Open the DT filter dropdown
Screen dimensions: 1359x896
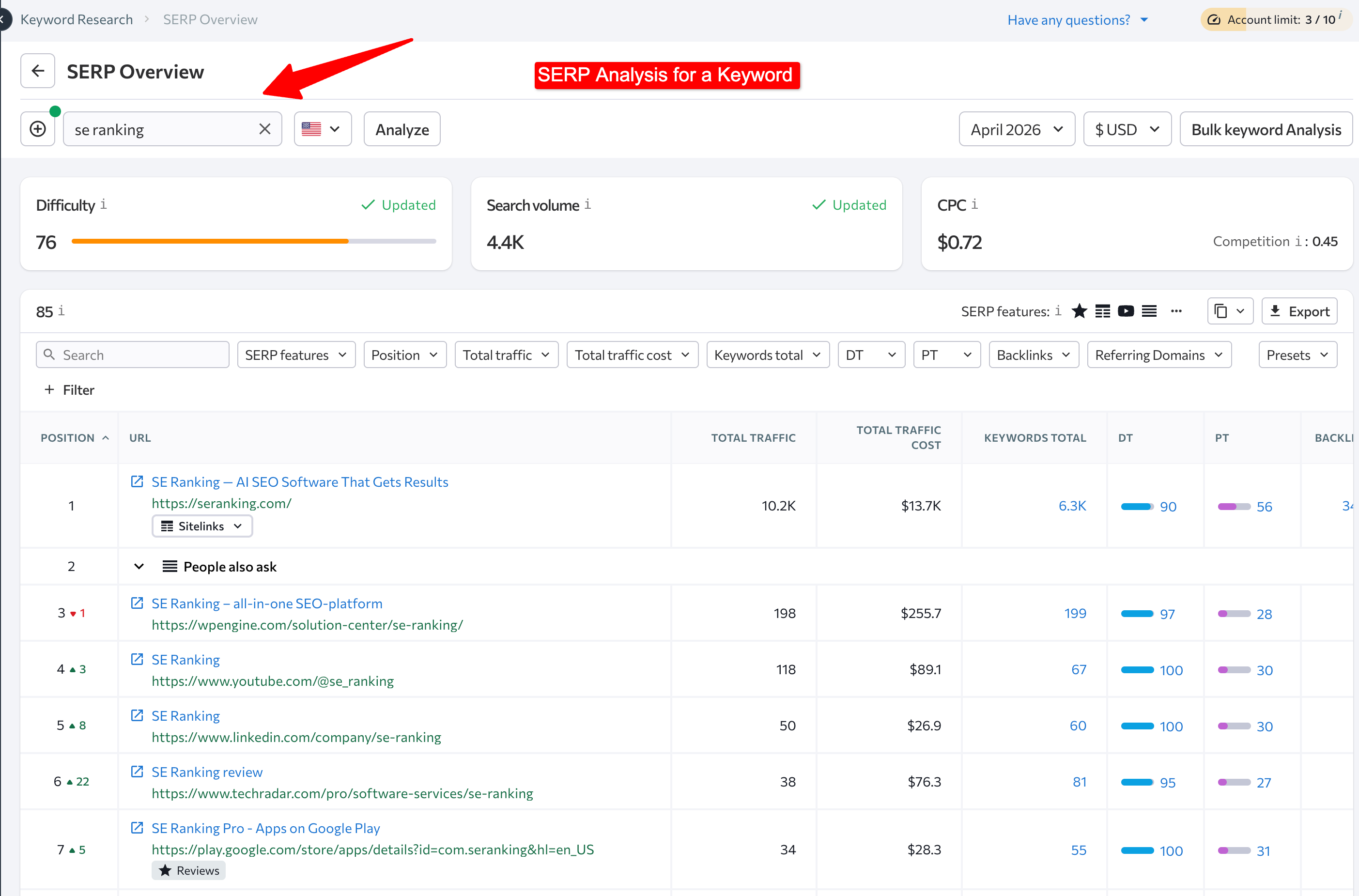871,355
